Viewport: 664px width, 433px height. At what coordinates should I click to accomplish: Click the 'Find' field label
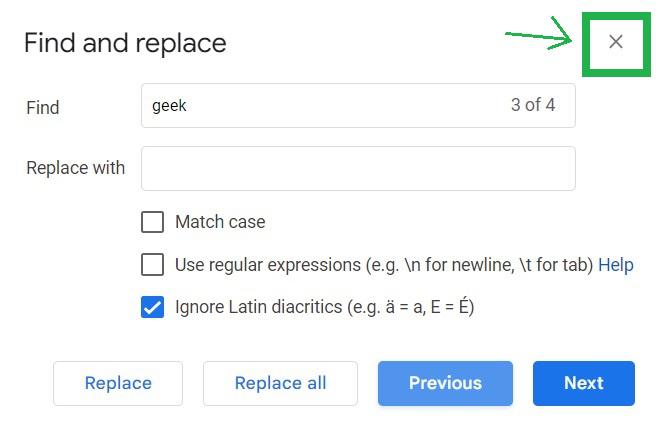(43, 107)
